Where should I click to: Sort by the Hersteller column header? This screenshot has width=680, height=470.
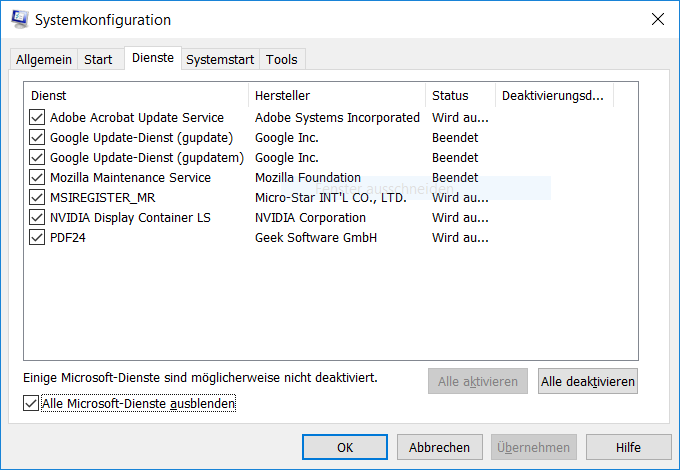336,96
